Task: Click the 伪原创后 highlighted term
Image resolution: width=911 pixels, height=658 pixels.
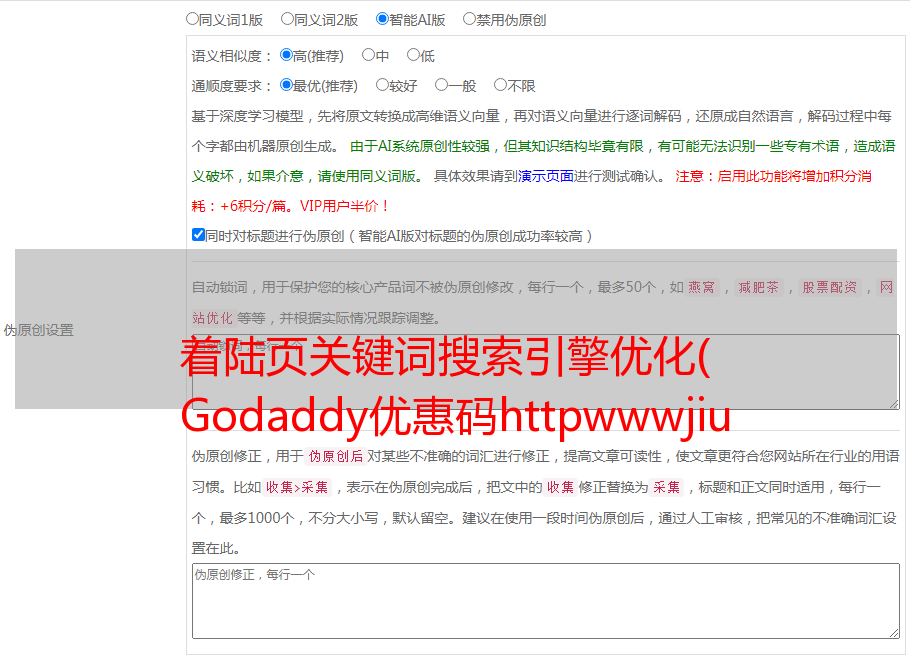Action: tap(336, 456)
